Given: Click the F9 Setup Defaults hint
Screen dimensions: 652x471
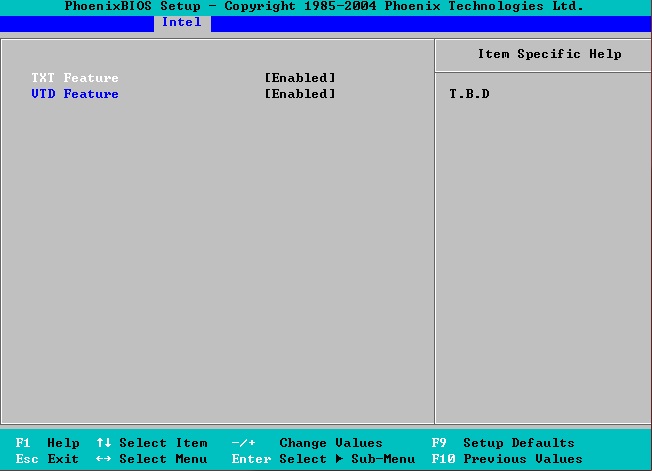Looking at the screenshot, I should pyautogui.click(x=503, y=443).
